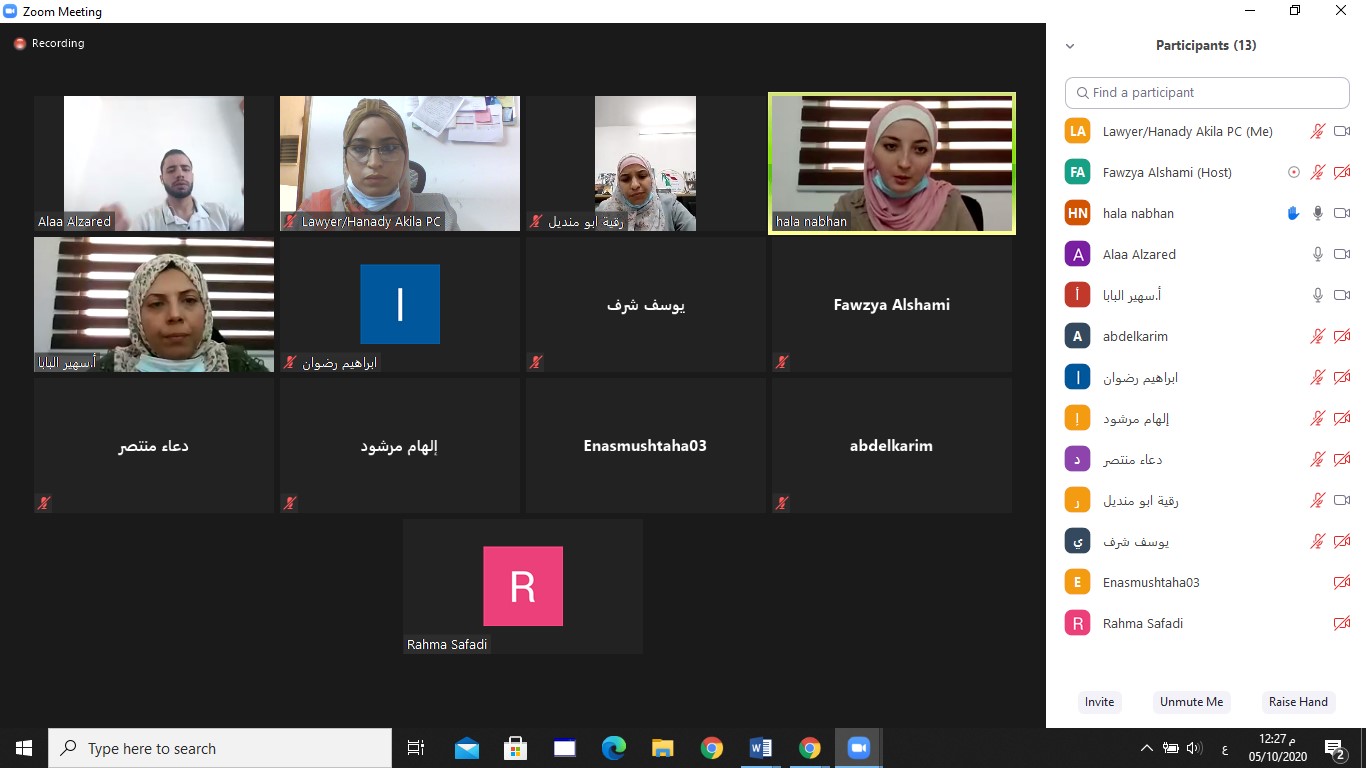
Task: Open Word from the taskbar
Action: click(x=760, y=748)
